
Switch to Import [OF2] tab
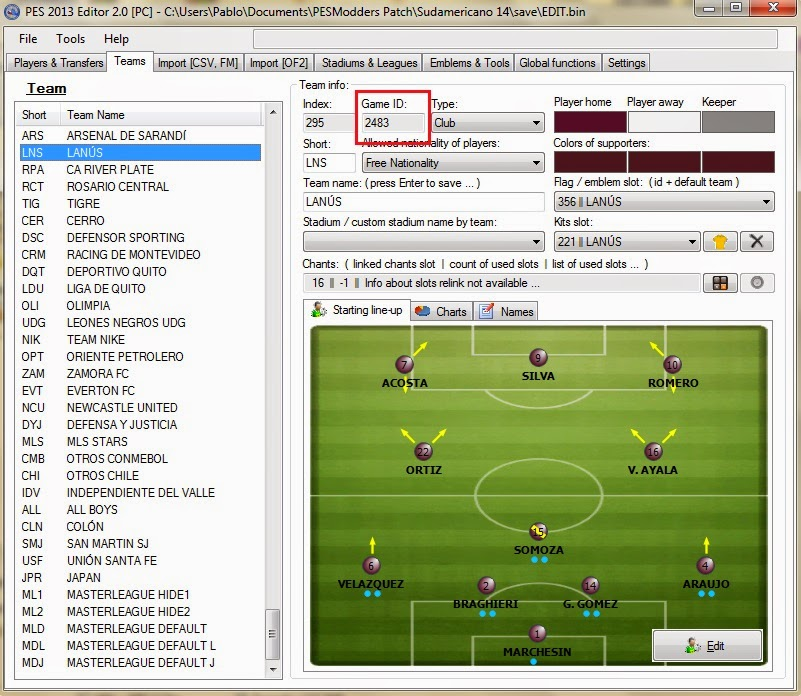coord(279,63)
